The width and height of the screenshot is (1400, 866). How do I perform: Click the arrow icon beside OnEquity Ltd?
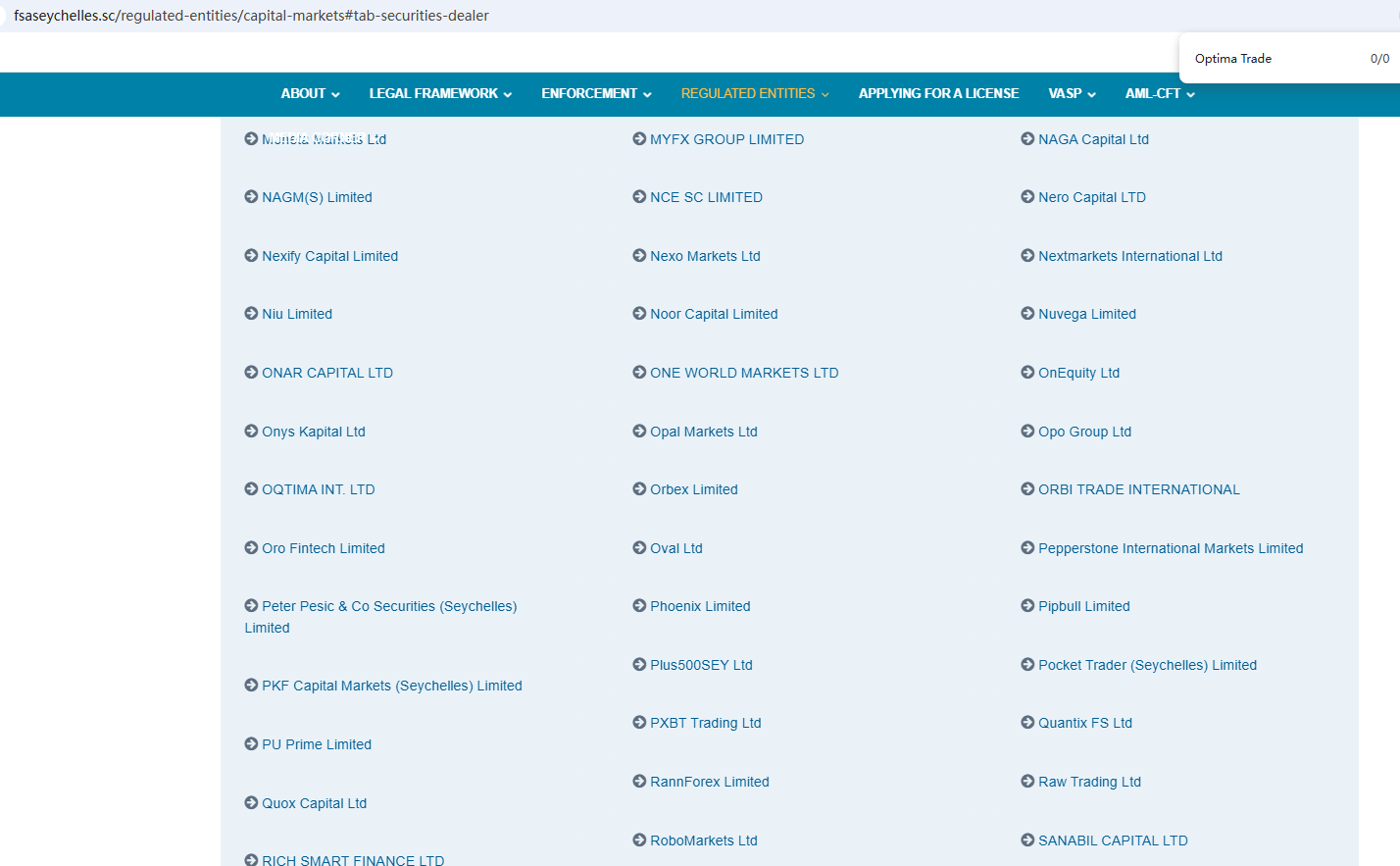pos(1027,373)
